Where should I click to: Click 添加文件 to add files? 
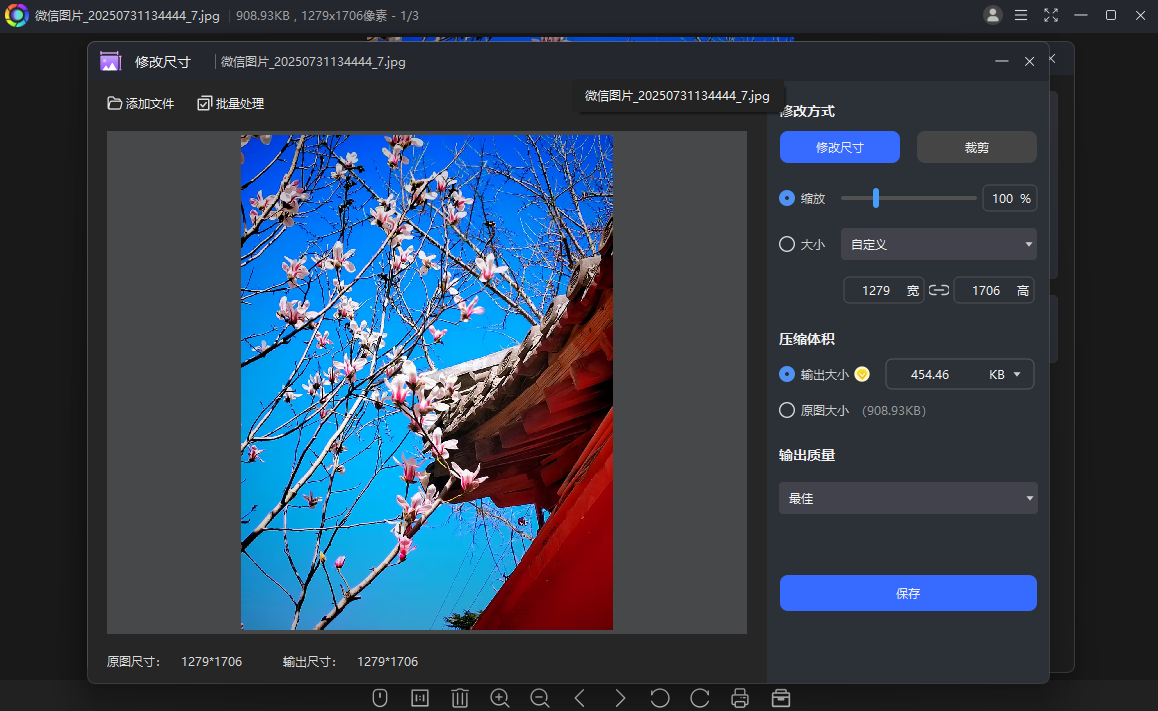pos(141,103)
